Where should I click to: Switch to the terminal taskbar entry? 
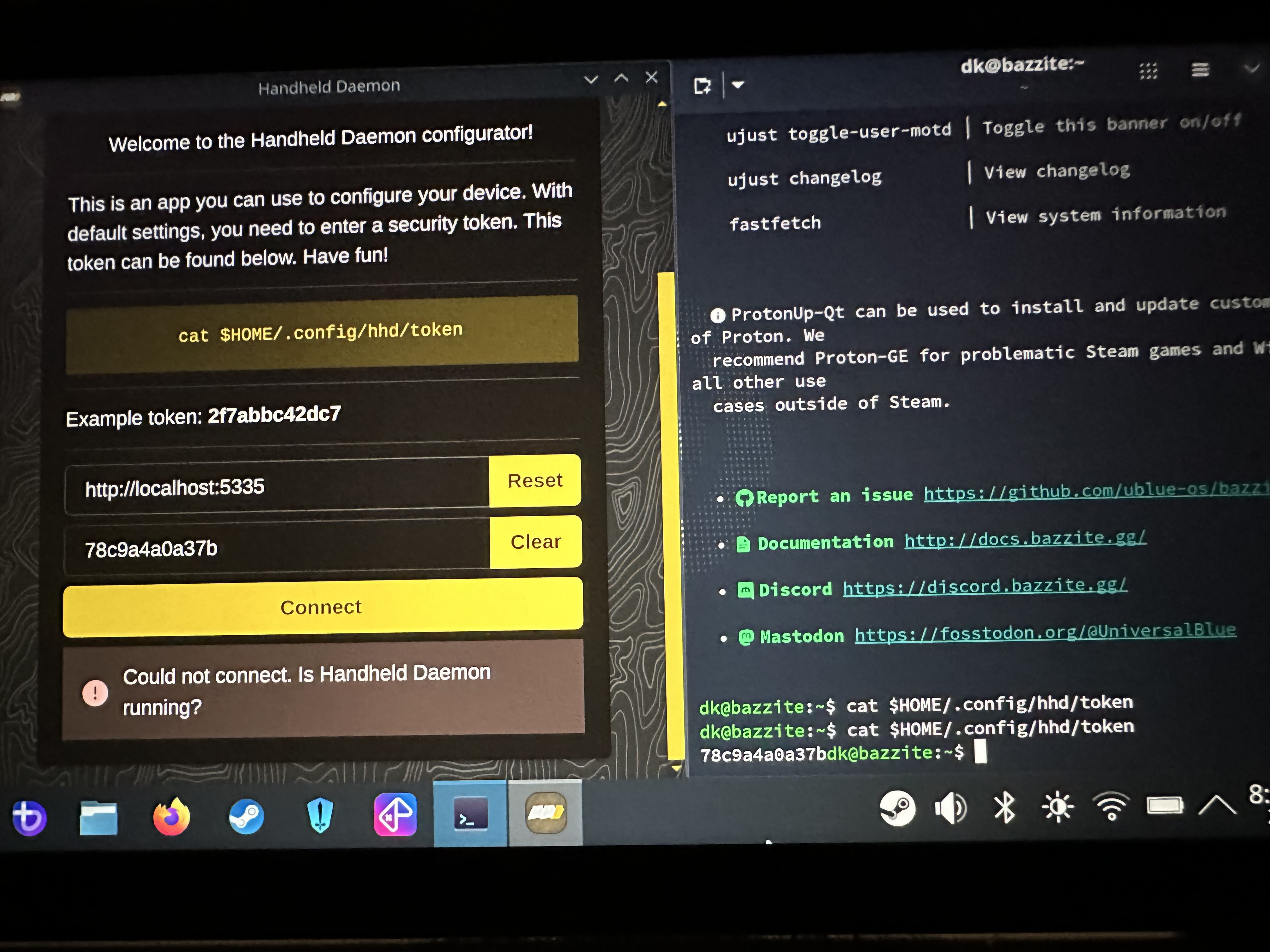470,814
